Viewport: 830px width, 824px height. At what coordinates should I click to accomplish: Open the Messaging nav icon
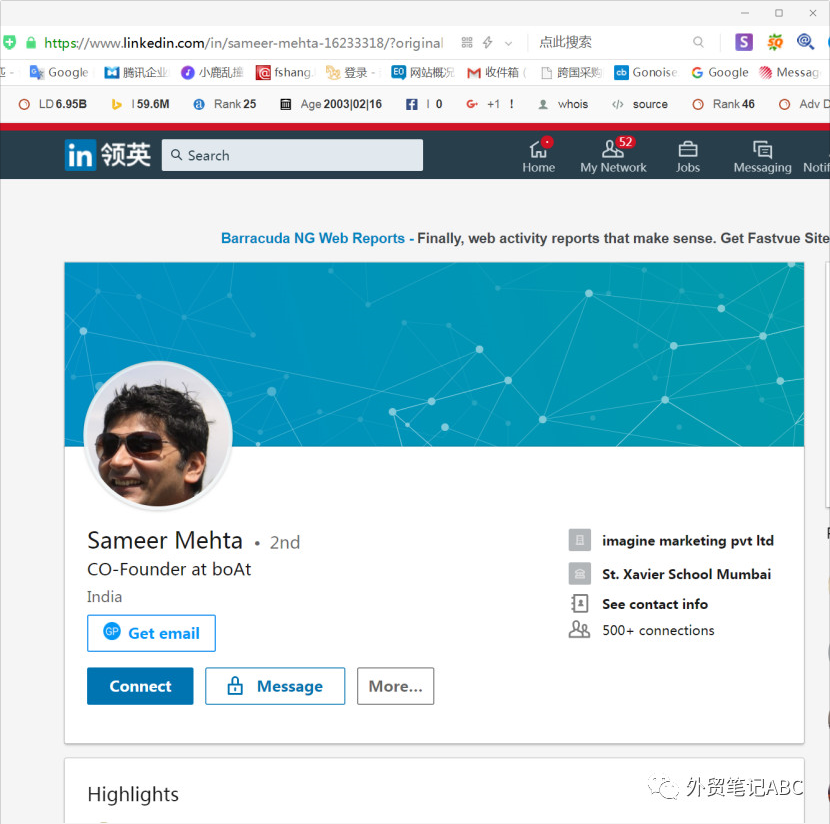[x=762, y=156]
